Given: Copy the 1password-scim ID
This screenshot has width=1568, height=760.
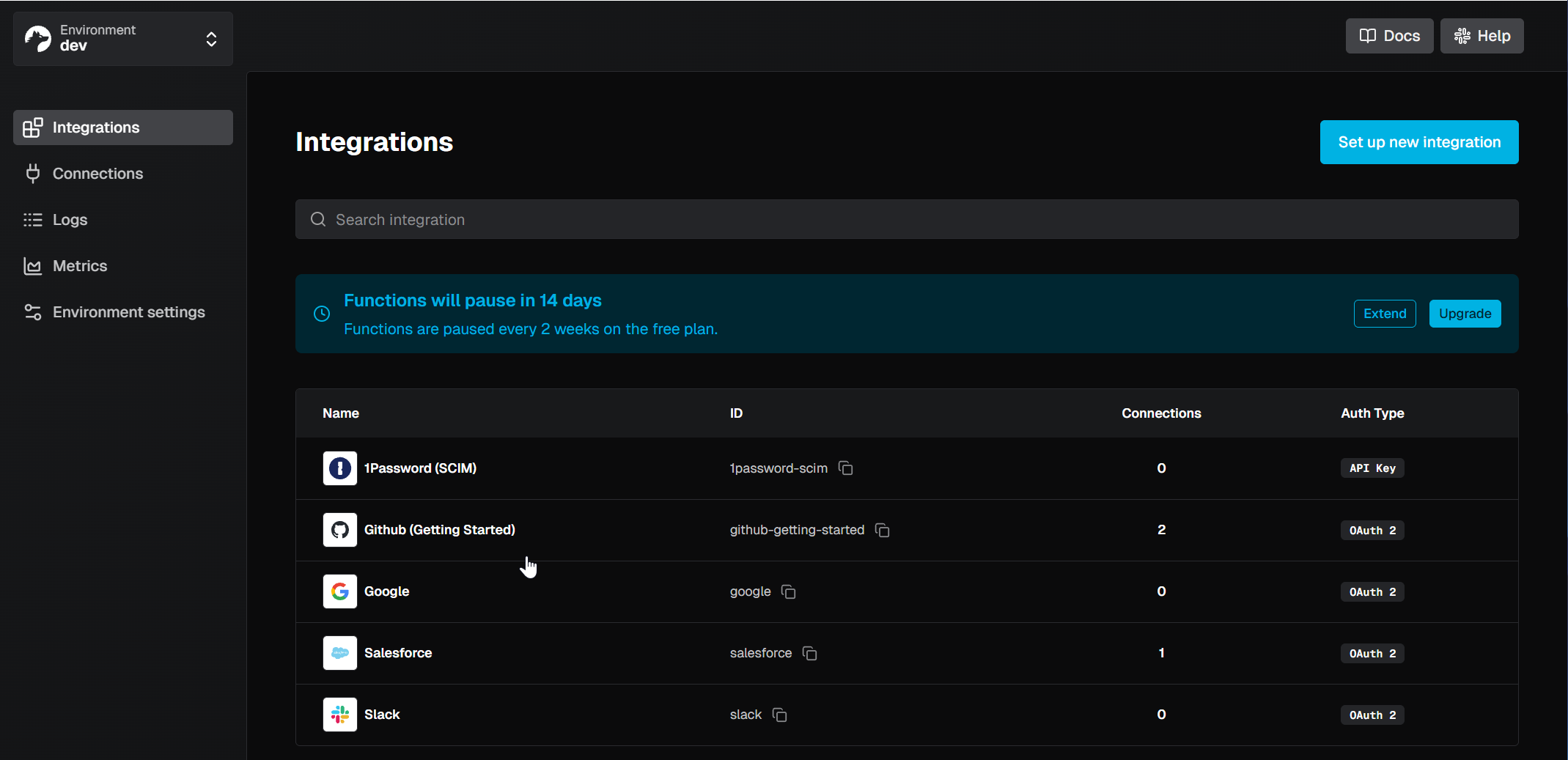Looking at the screenshot, I should tap(846, 468).
